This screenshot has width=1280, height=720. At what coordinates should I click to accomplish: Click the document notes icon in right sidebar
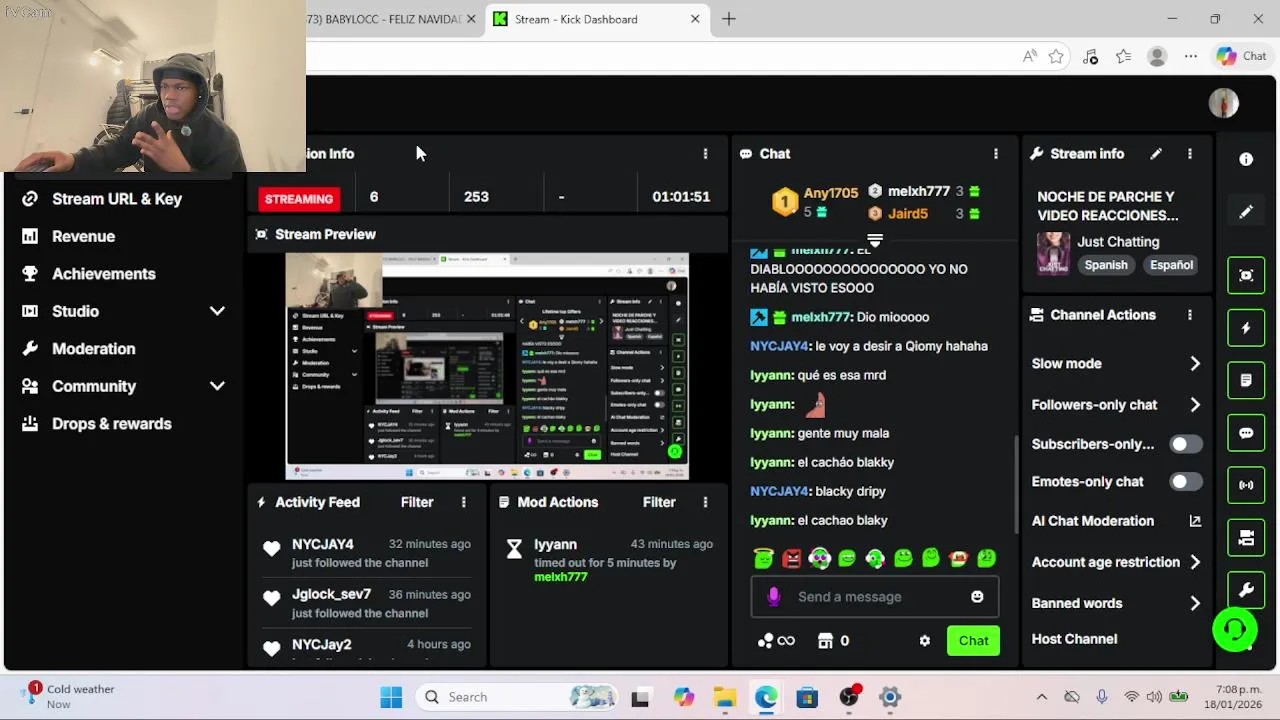point(1246,380)
